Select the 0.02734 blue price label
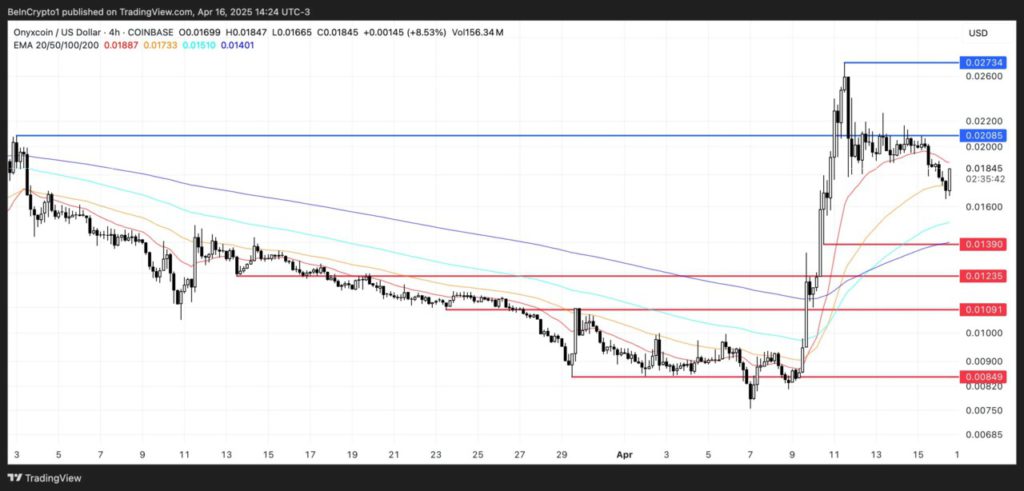Viewport: 1024px width, 491px height. pyautogui.click(x=982, y=63)
